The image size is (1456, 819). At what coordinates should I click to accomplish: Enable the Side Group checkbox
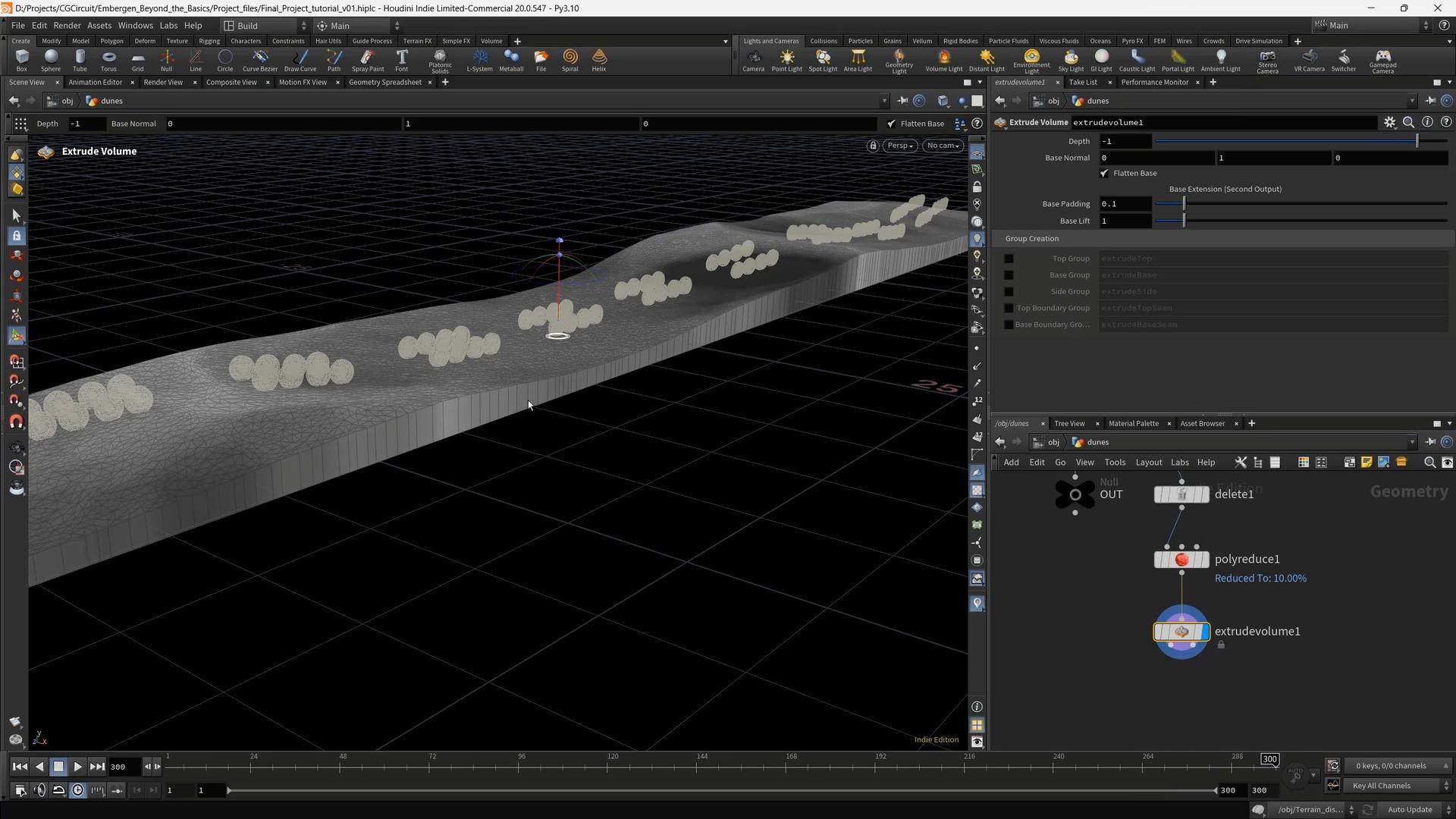click(1009, 292)
